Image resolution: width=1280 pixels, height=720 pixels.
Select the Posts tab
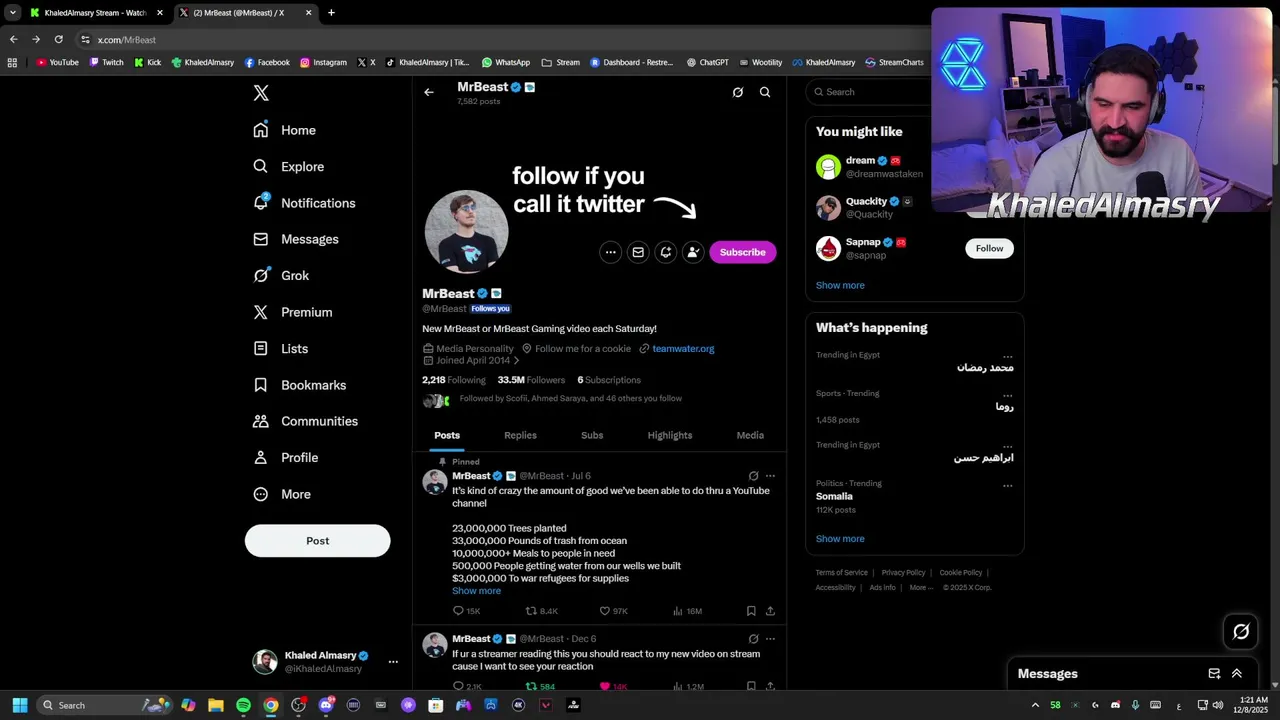coord(447,435)
